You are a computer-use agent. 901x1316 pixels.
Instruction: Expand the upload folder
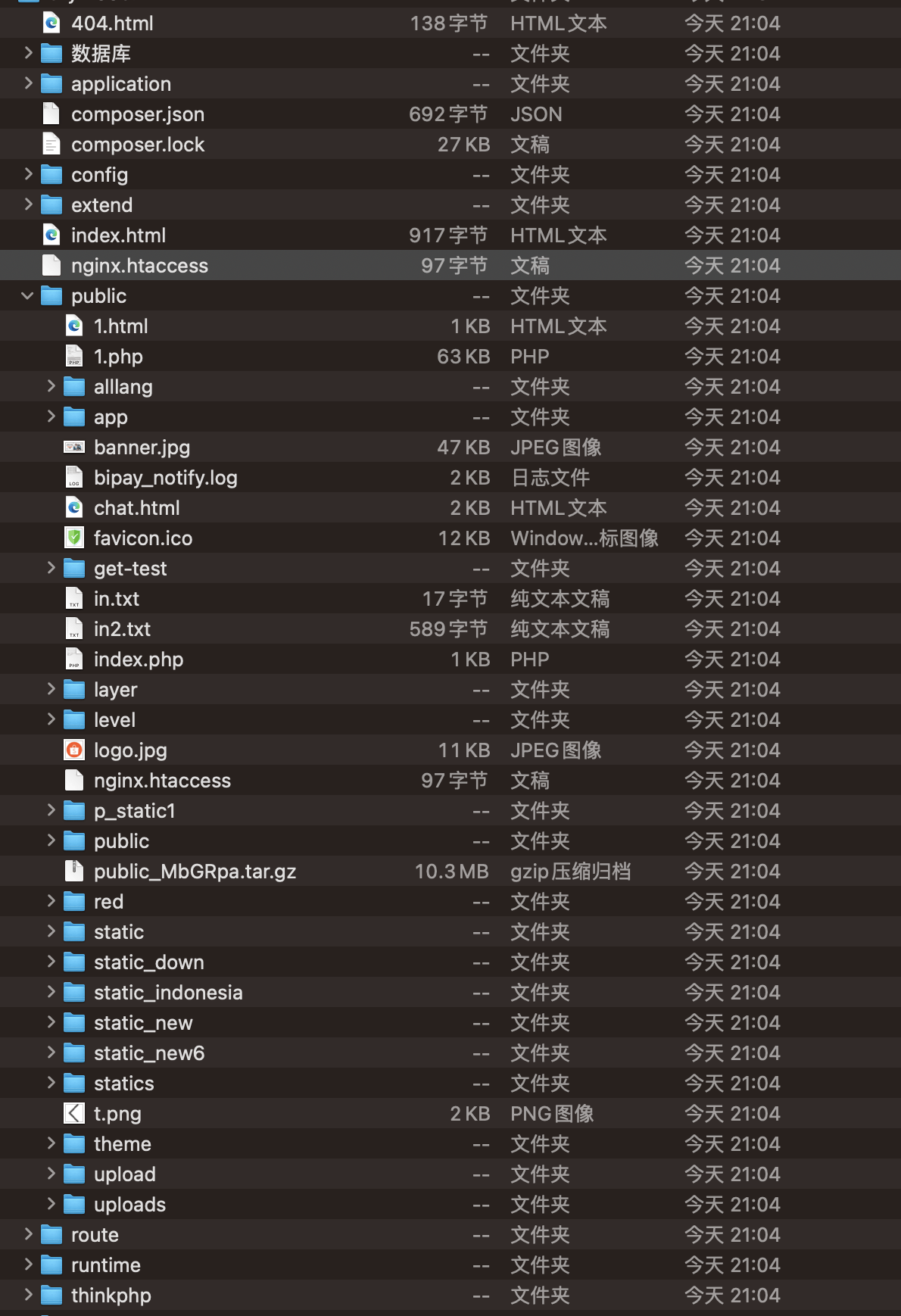point(51,1174)
